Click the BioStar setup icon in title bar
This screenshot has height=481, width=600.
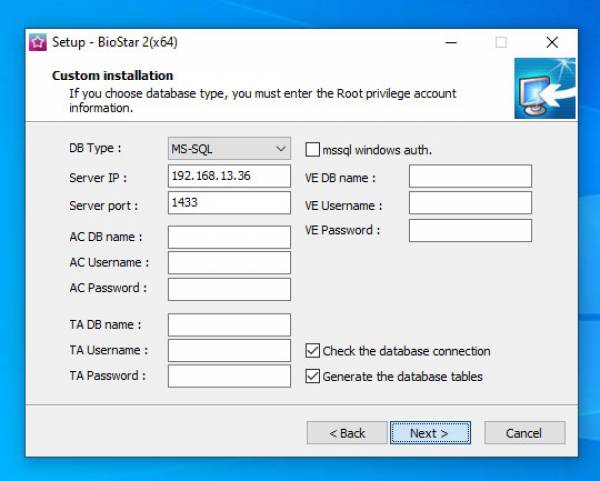pyautogui.click(x=38, y=42)
